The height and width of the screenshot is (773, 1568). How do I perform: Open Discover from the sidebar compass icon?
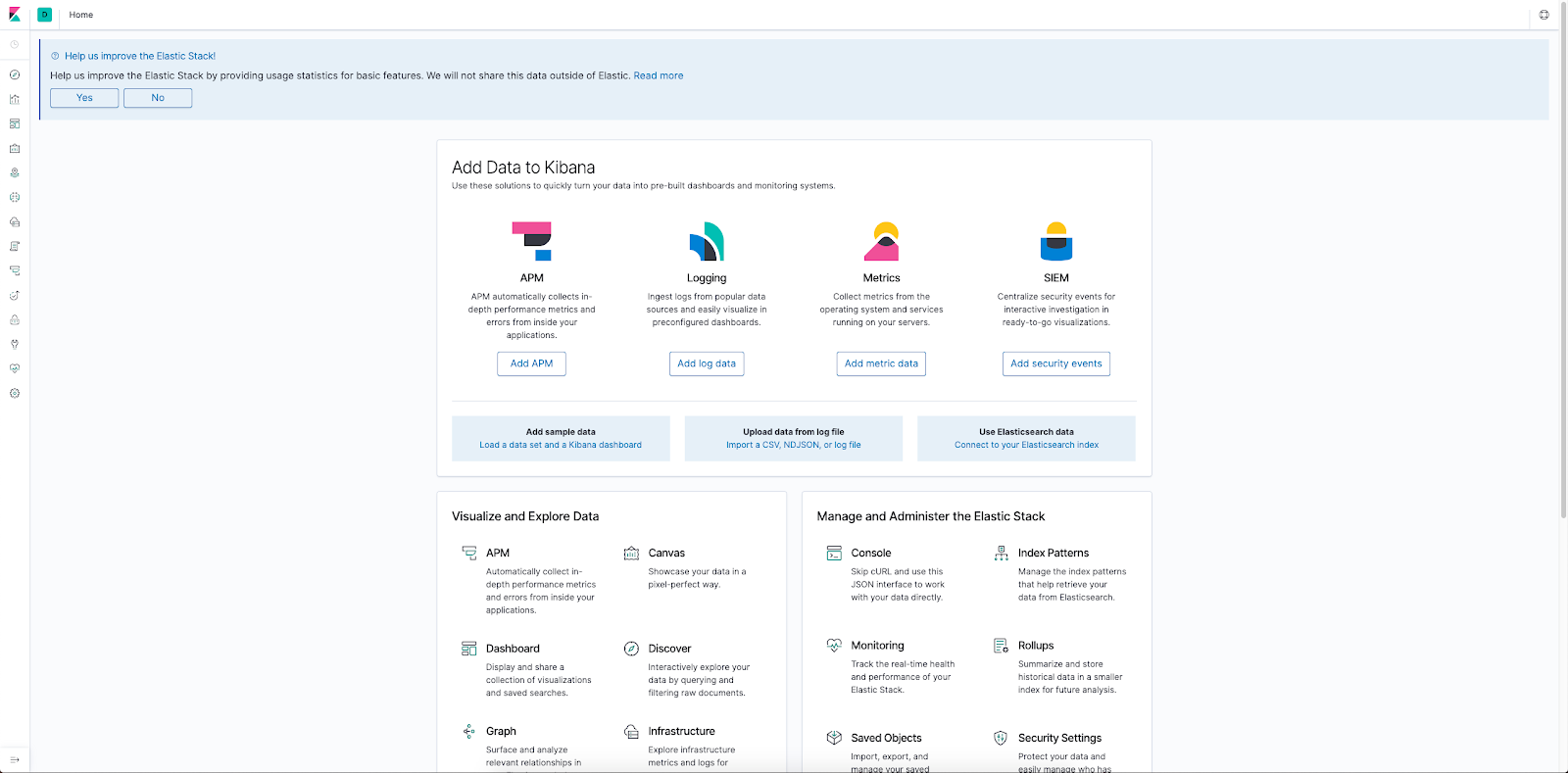click(x=15, y=74)
